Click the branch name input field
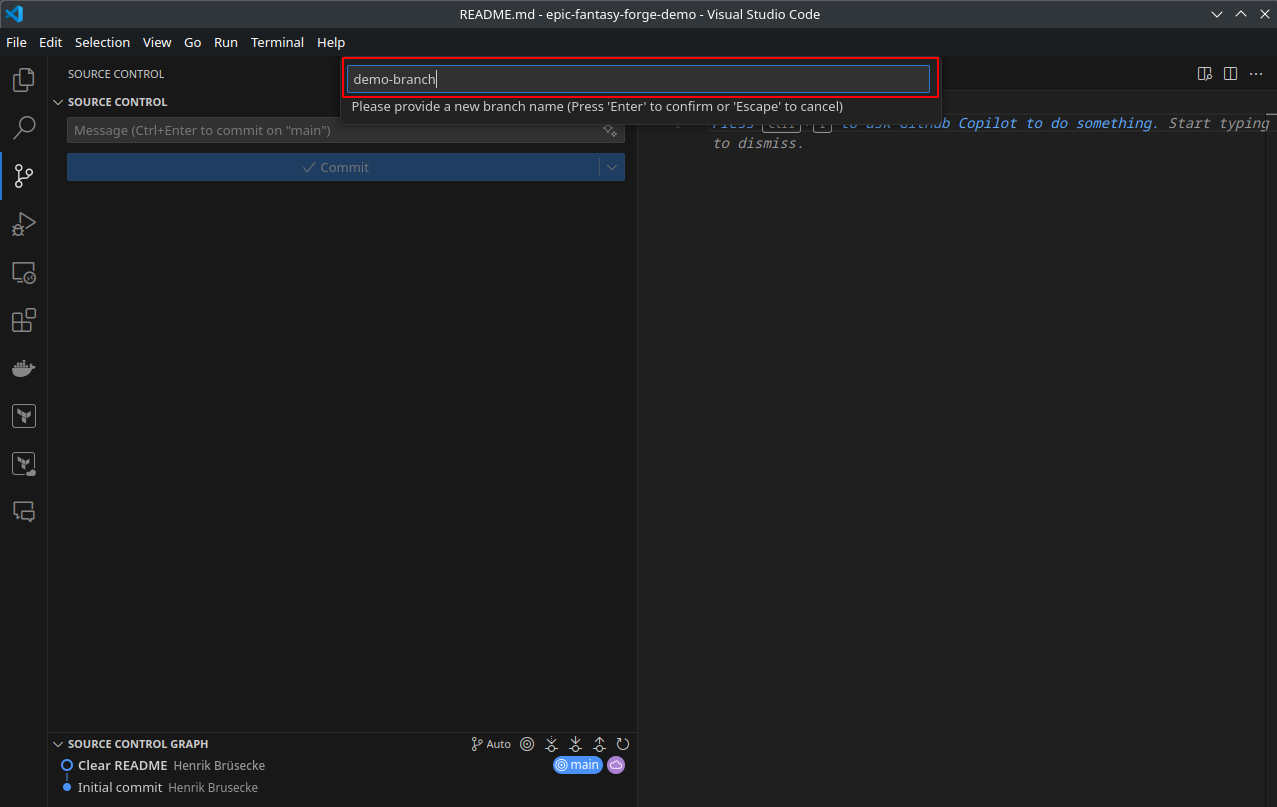The image size is (1277, 807). (638, 79)
